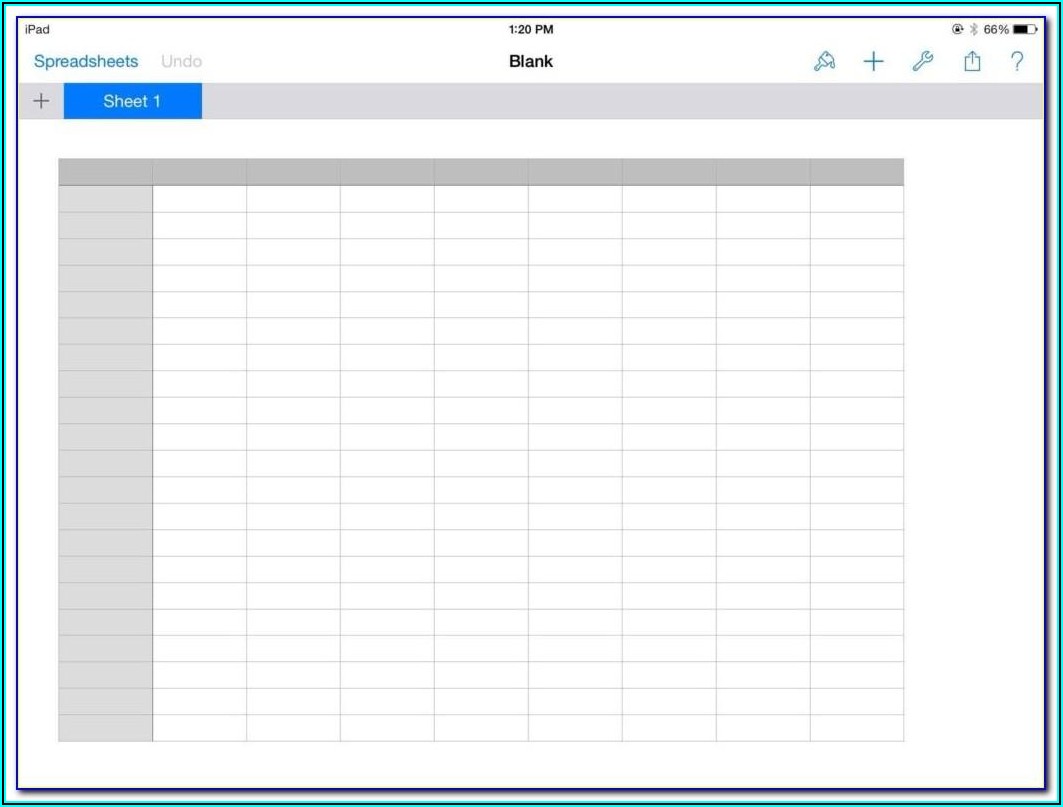Check the battery indicator in status bar
The image size is (1063, 807).
[x=1025, y=29]
